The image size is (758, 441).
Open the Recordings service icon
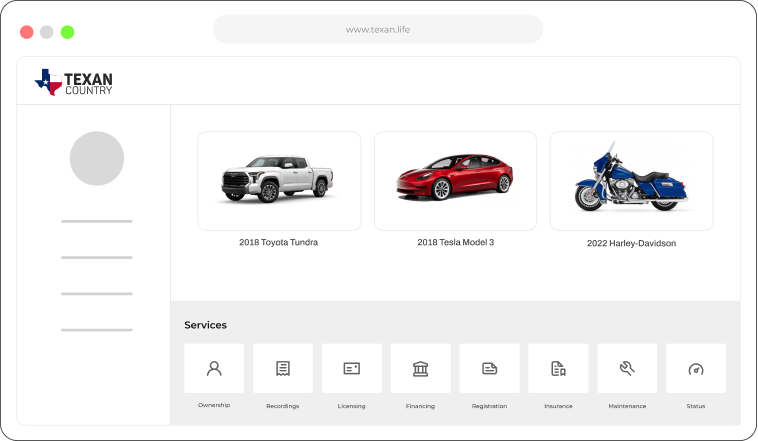point(283,368)
